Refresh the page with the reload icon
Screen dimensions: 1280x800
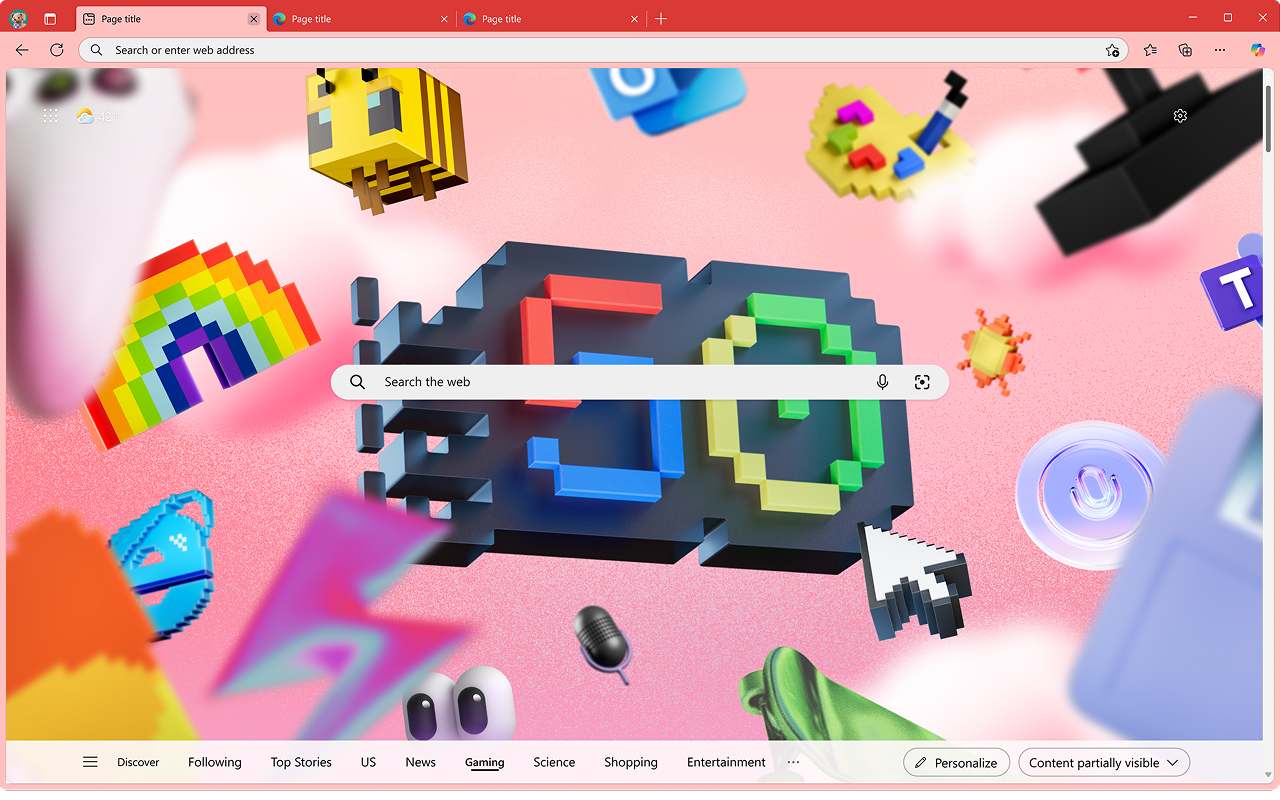pos(57,50)
